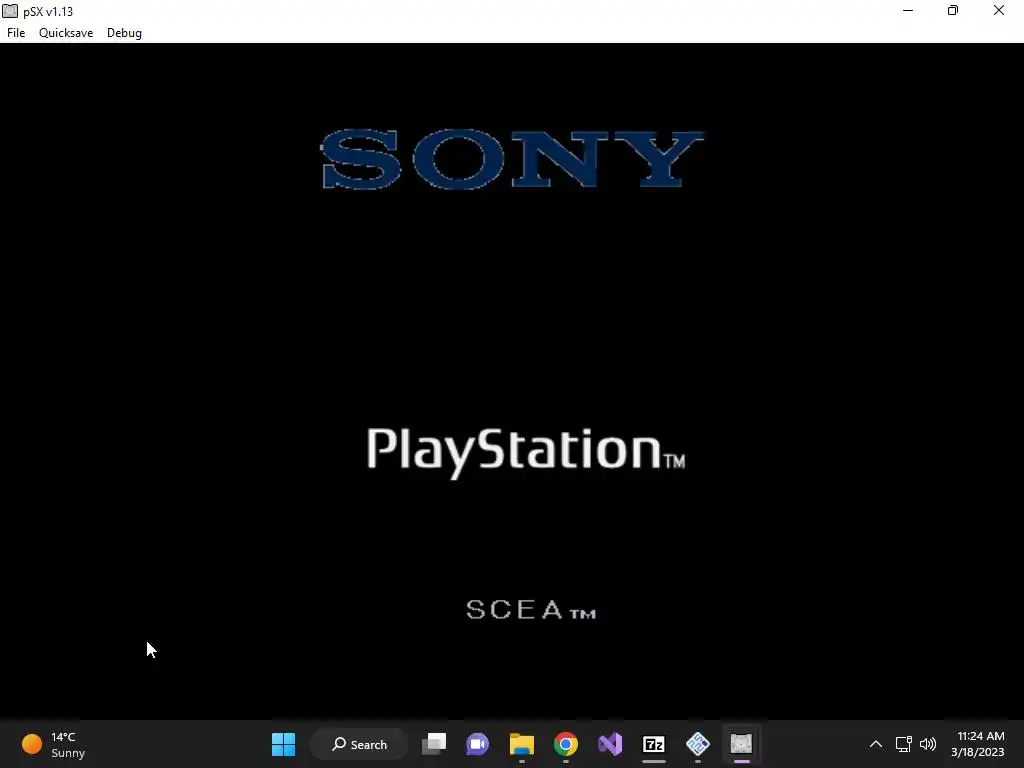The image size is (1024, 768).
Task: Click the SCEA text on boot screen
Action: [530, 609]
